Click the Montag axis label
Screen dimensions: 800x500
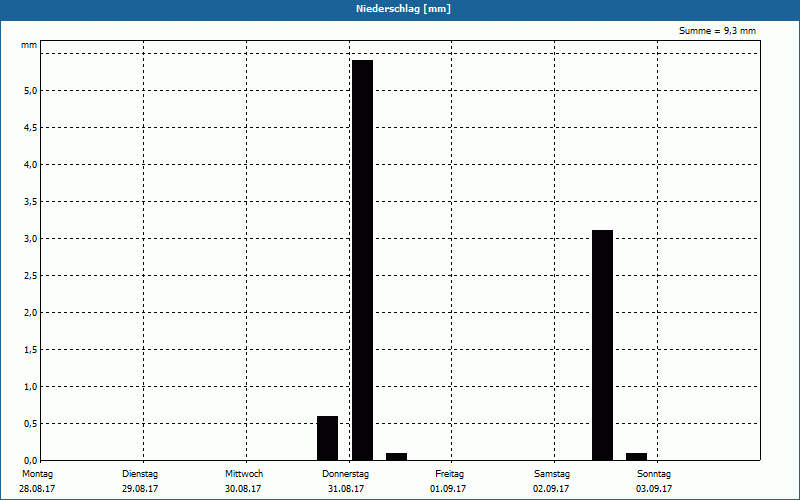(x=37, y=474)
